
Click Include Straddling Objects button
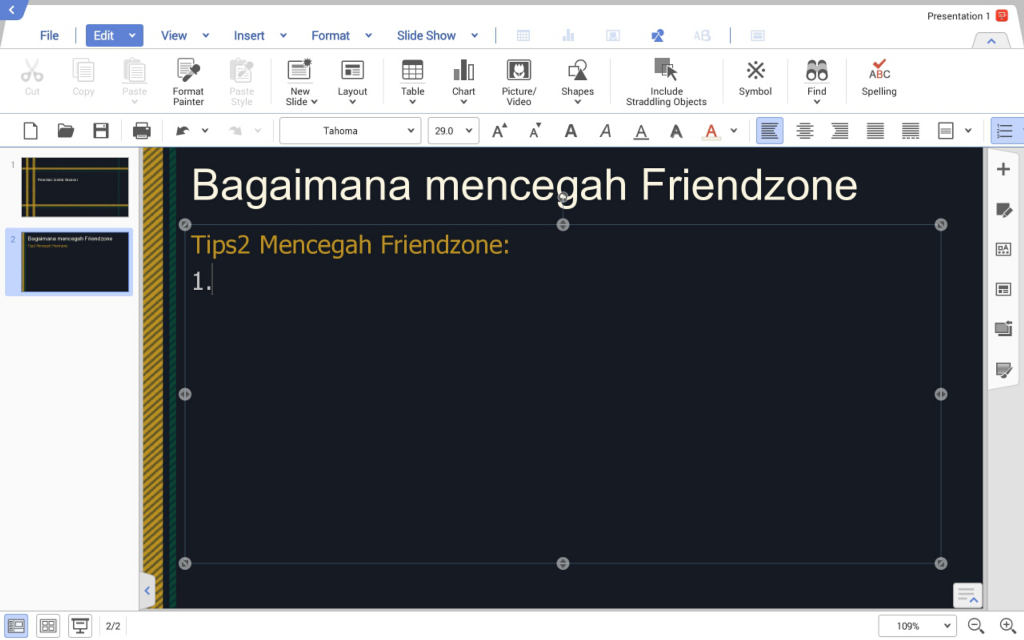666,80
